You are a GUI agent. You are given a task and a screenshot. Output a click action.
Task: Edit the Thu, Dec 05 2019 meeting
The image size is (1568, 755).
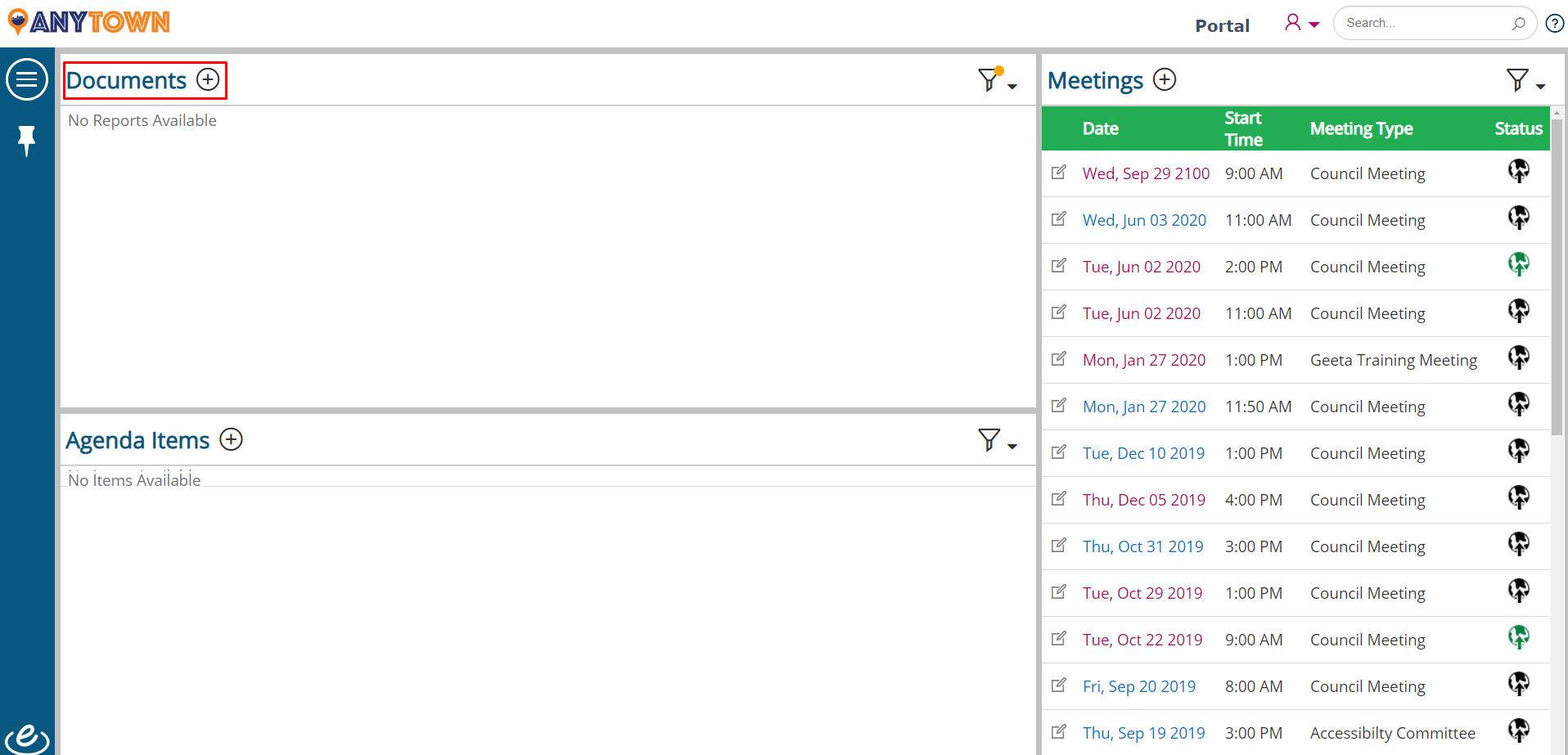(x=1059, y=499)
